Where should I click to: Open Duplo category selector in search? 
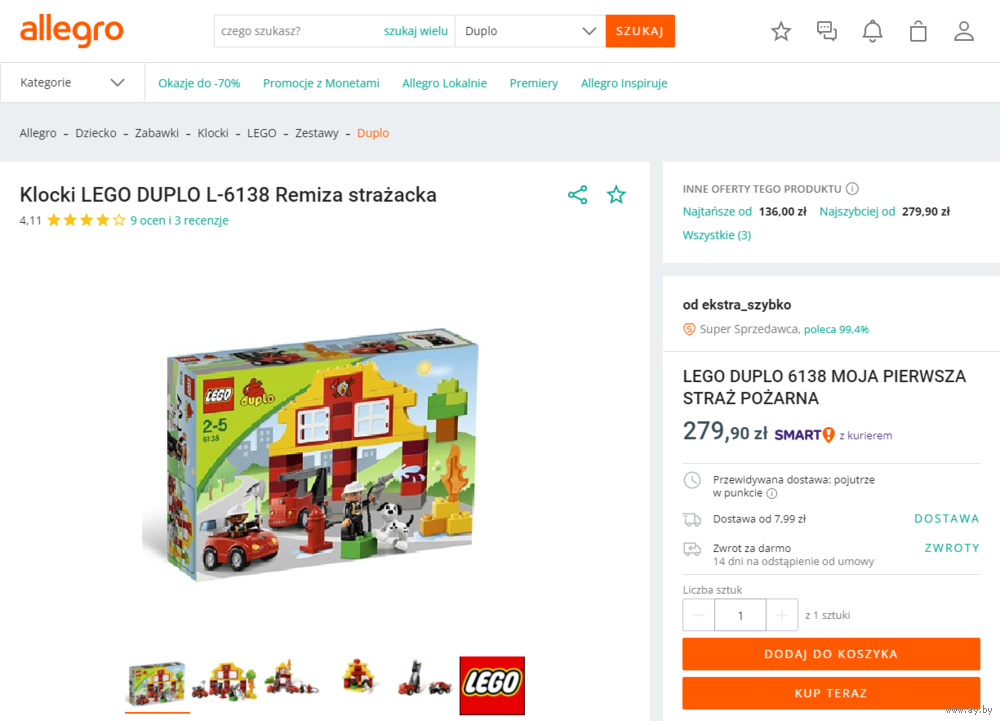pyautogui.click(x=530, y=31)
